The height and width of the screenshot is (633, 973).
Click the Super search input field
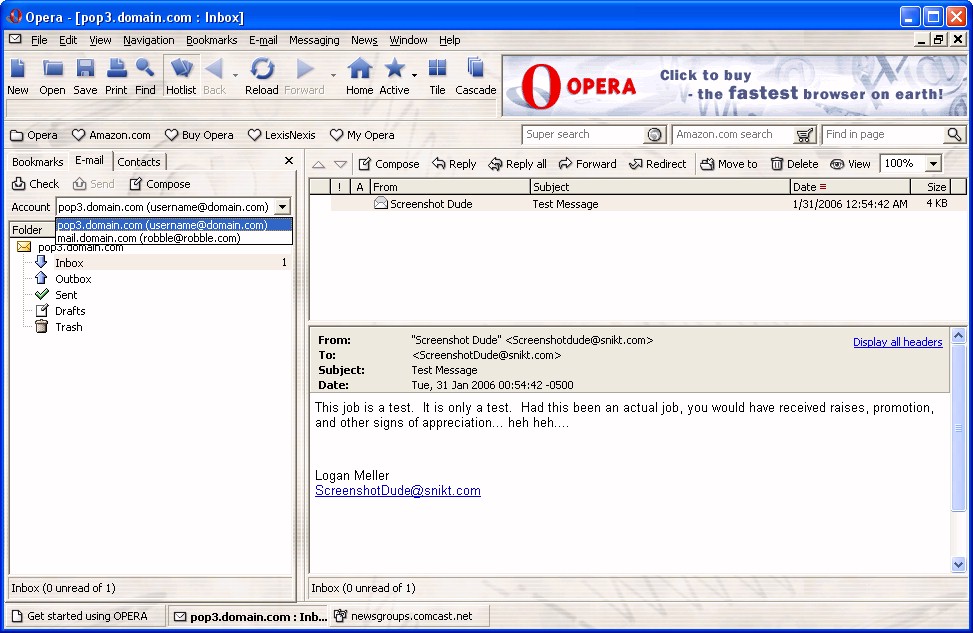[x=583, y=134]
